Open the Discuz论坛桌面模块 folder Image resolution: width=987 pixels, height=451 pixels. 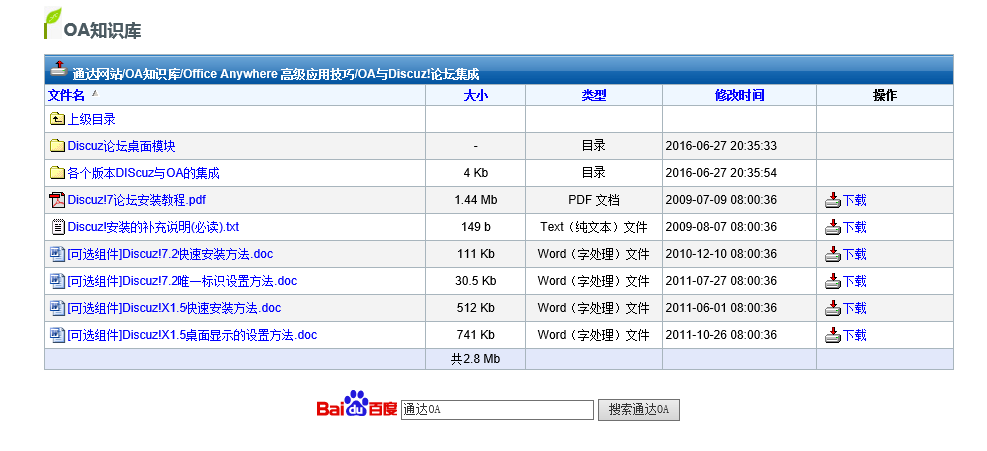121,146
